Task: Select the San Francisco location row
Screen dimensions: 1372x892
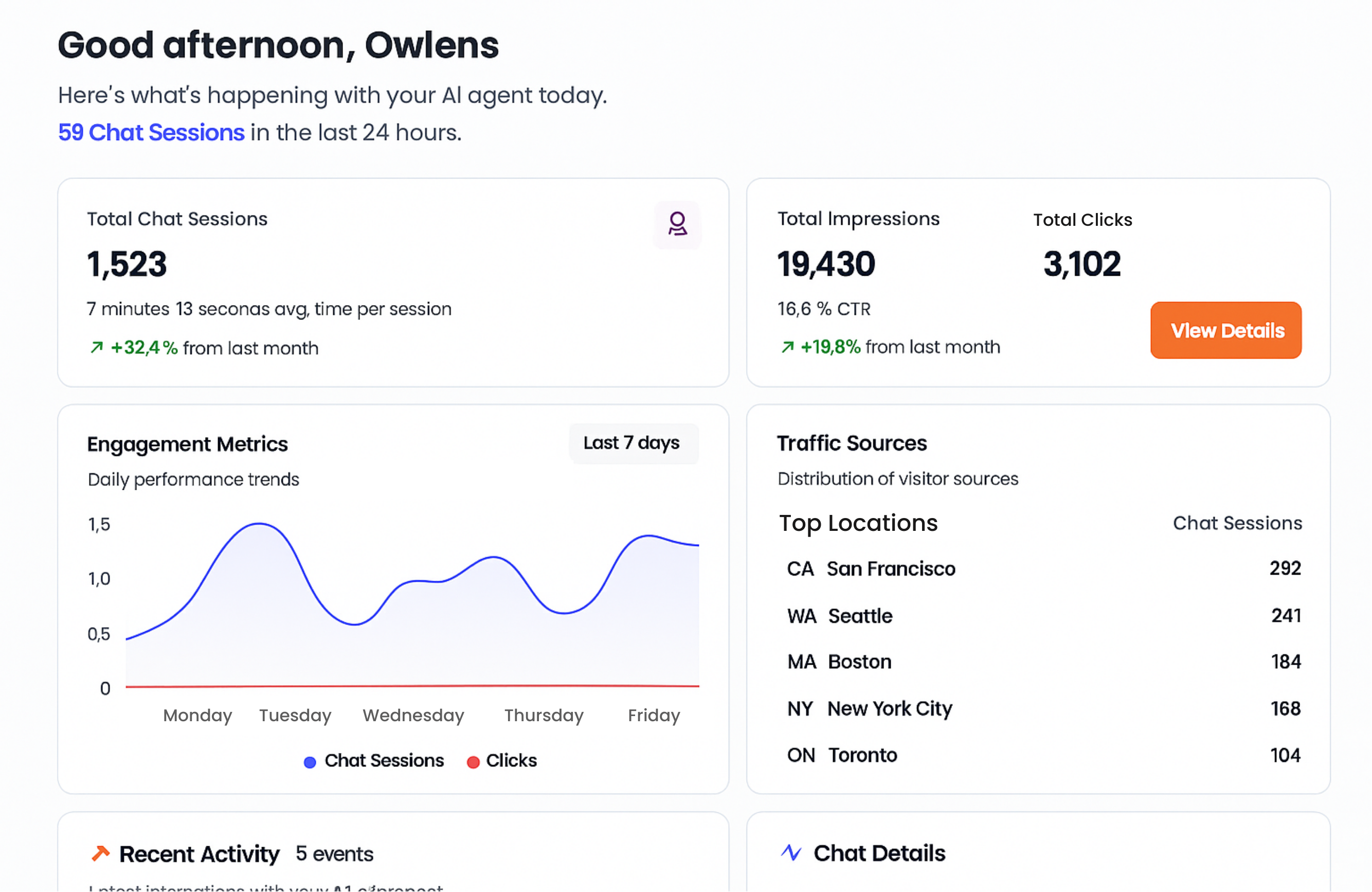Action: (891, 568)
